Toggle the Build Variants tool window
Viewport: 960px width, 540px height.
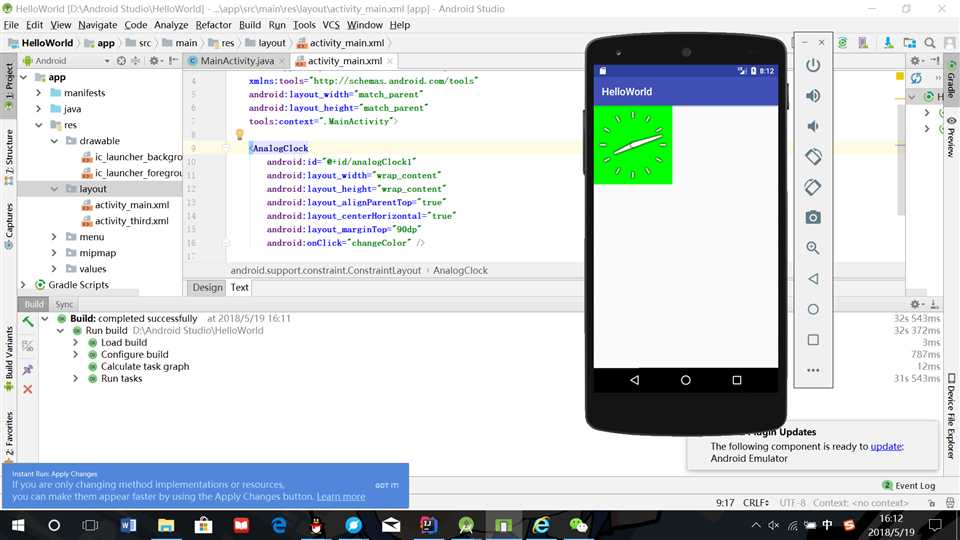(x=9, y=358)
